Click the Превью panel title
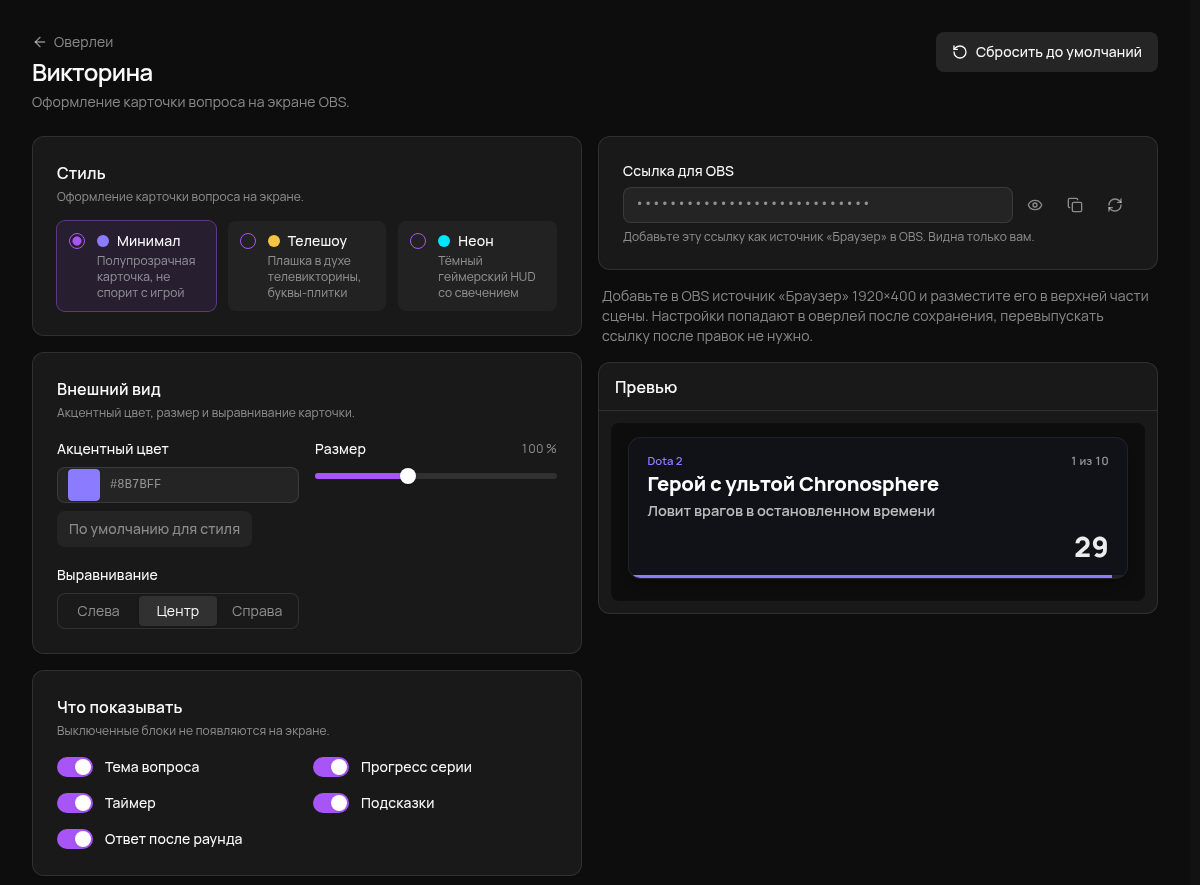Screen dimensions: 1200x885 [646, 387]
